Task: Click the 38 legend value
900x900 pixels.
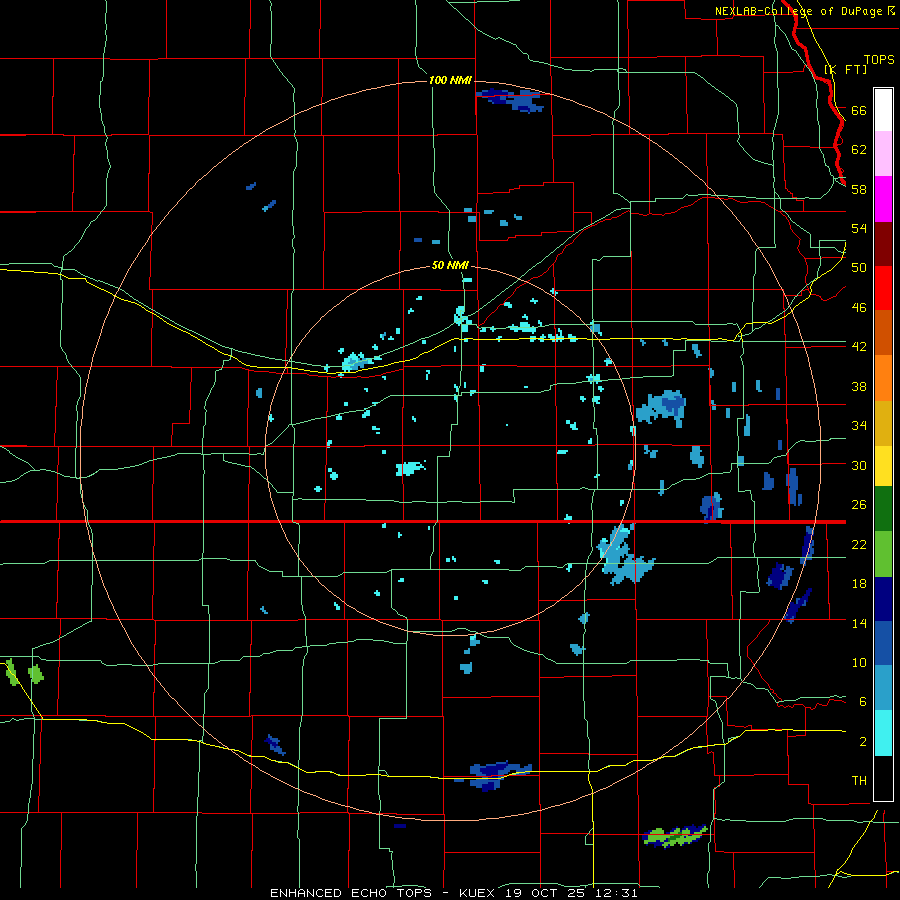Action: coord(859,386)
